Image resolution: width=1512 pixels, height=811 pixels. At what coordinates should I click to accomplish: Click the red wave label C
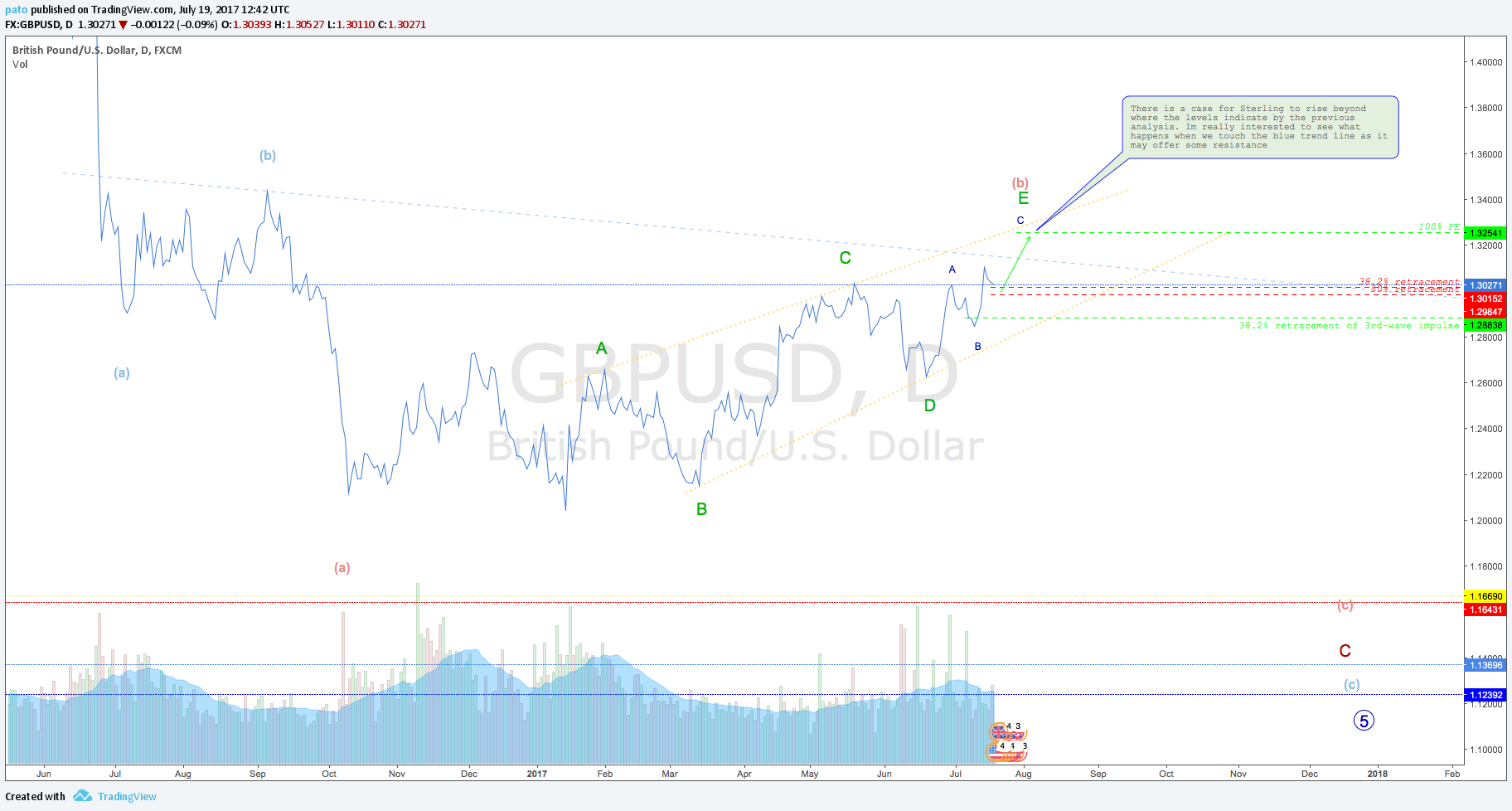(1345, 651)
